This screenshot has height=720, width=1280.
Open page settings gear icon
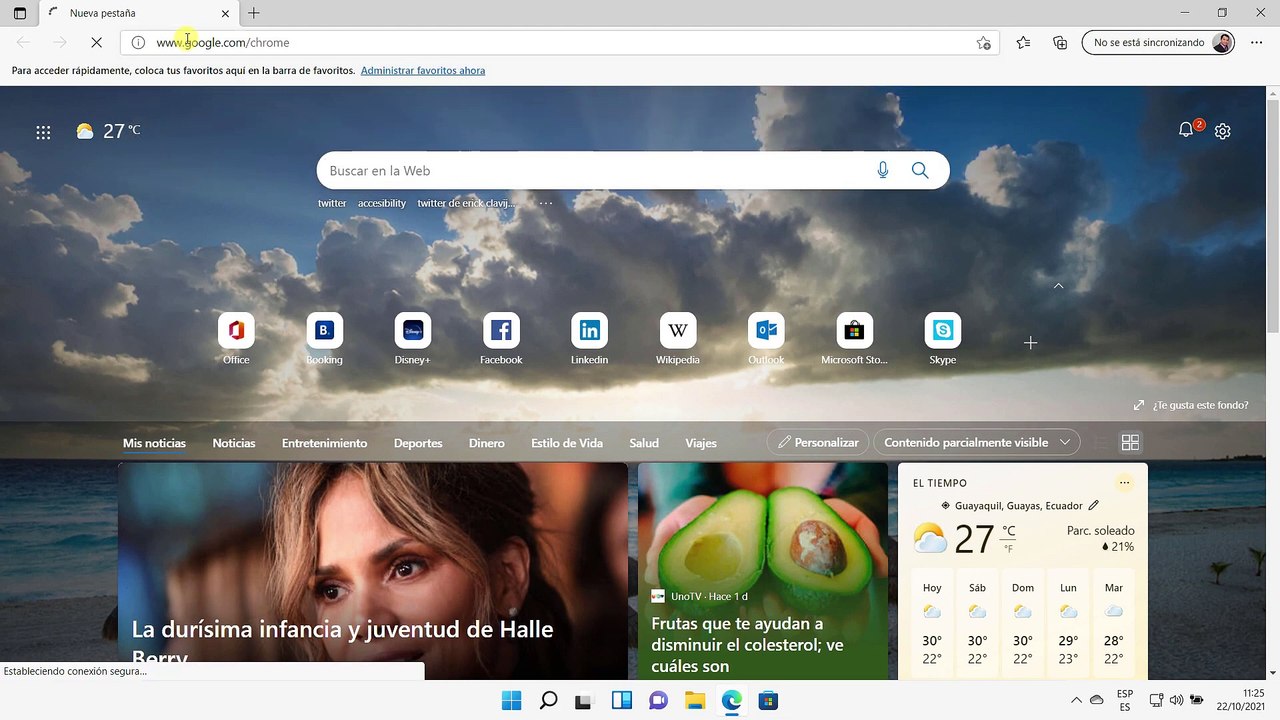[1222, 131]
